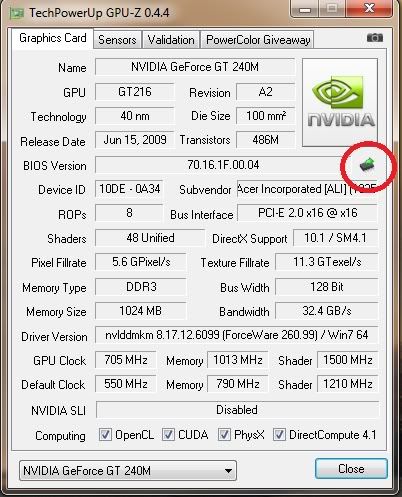Click the Name field showing GT 240M
This screenshot has height=497, width=402.
click(195, 67)
